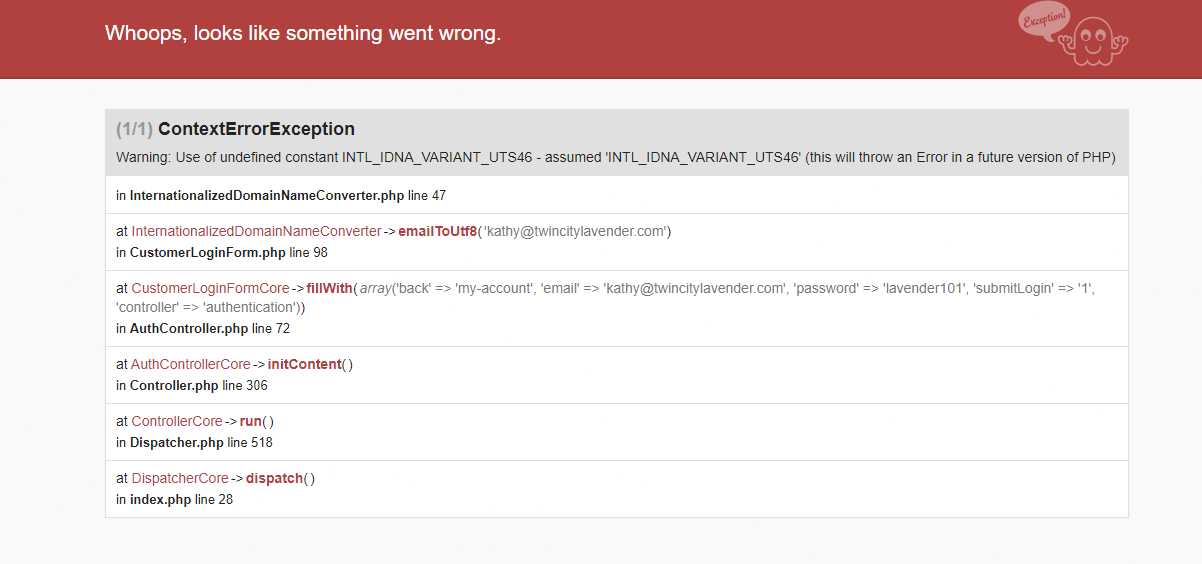Click the "Whoops, looks like something went wrong" heading

pyautogui.click(x=303, y=33)
